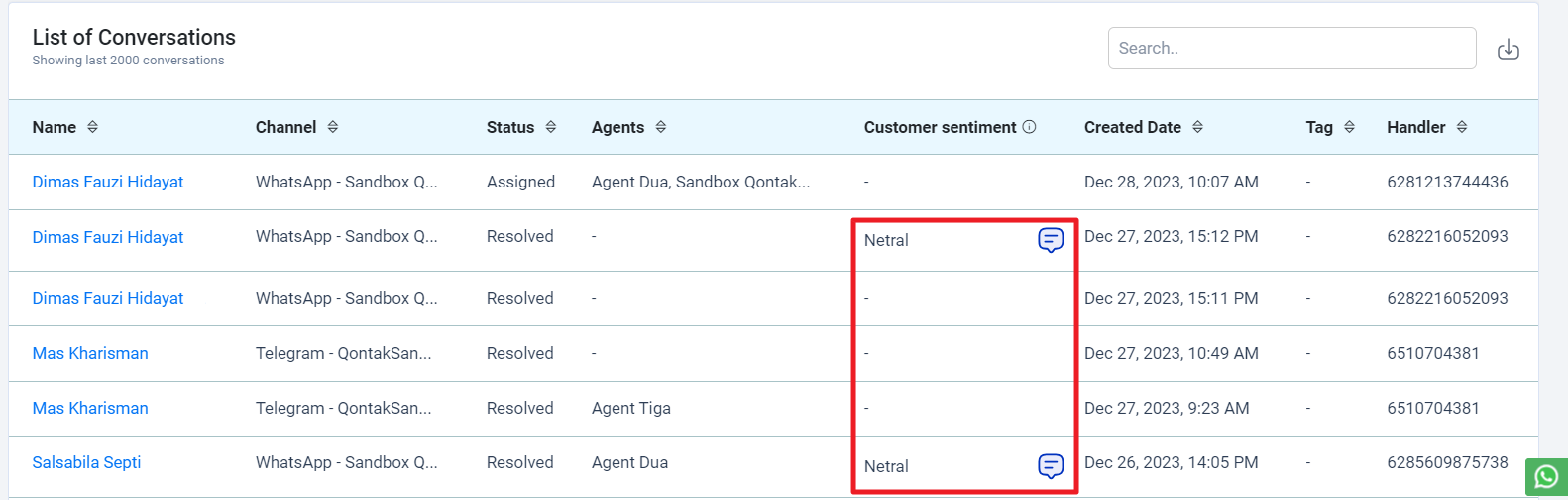Viewport: 1568px width, 500px height.
Task: Open Dimas Fauzi Hidayat conversation with Assigned status
Action: [x=108, y=182]
